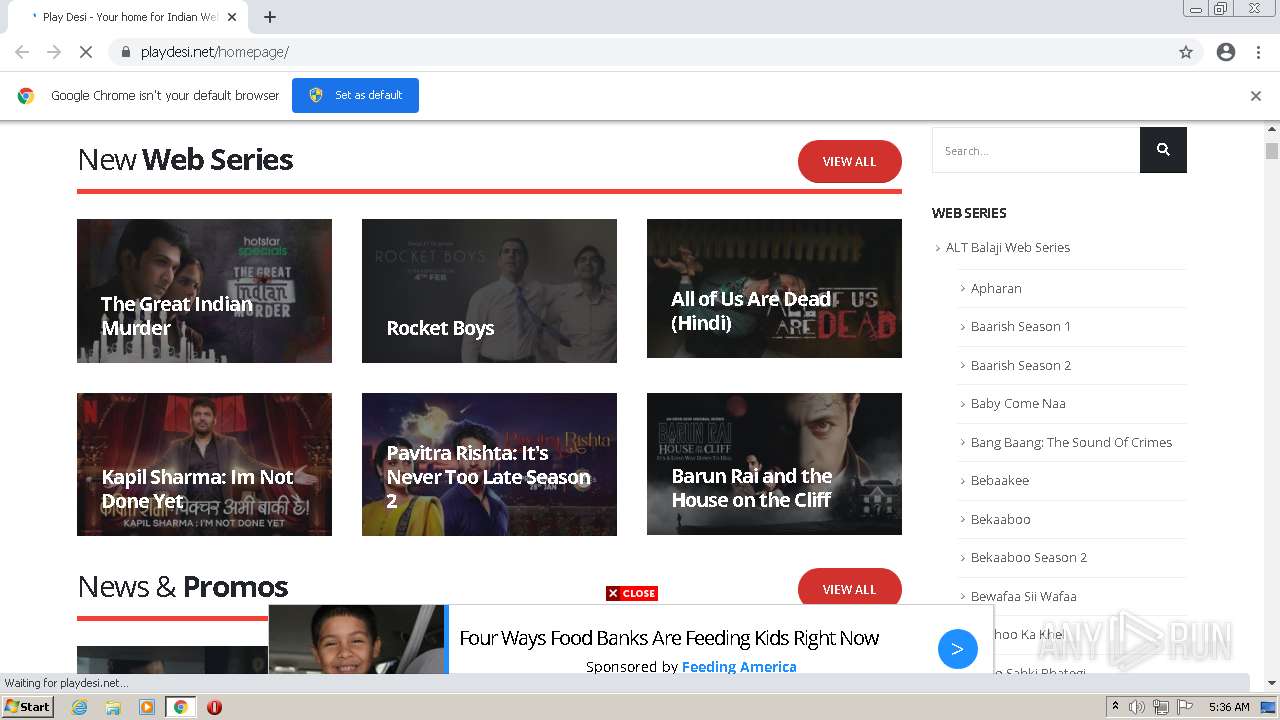This screenshot has height=720, width=1280.
Task: Click the Set as default button
Action: [x=355, y=95]
